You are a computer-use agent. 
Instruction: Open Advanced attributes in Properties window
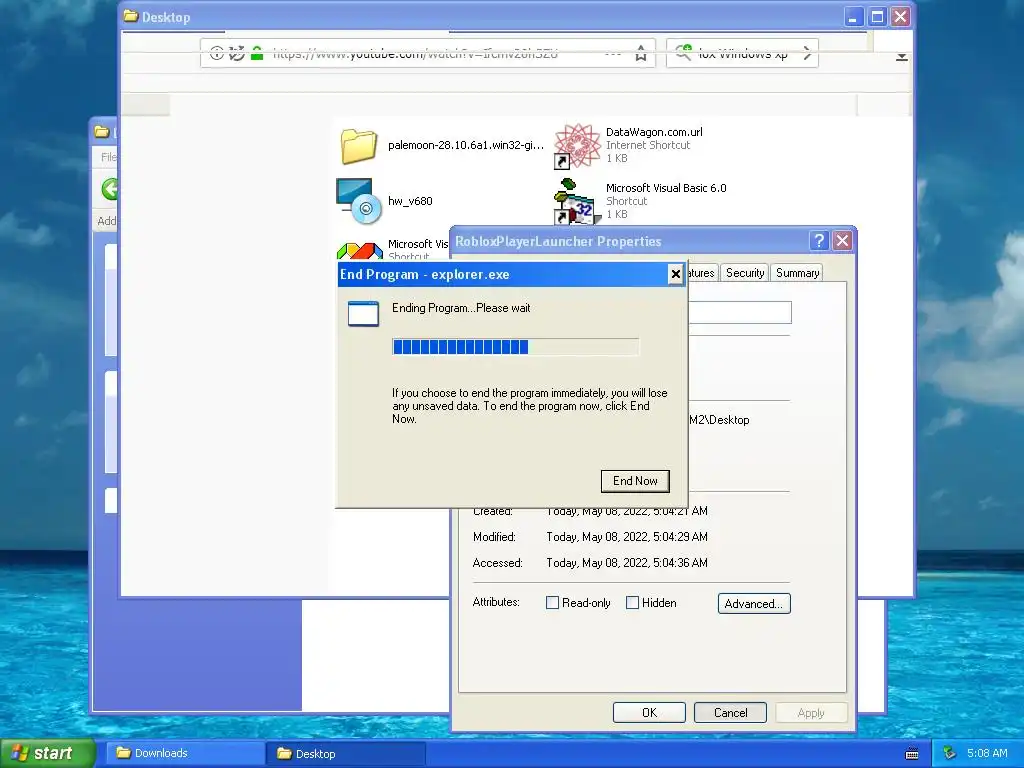[x=754, y=603]
